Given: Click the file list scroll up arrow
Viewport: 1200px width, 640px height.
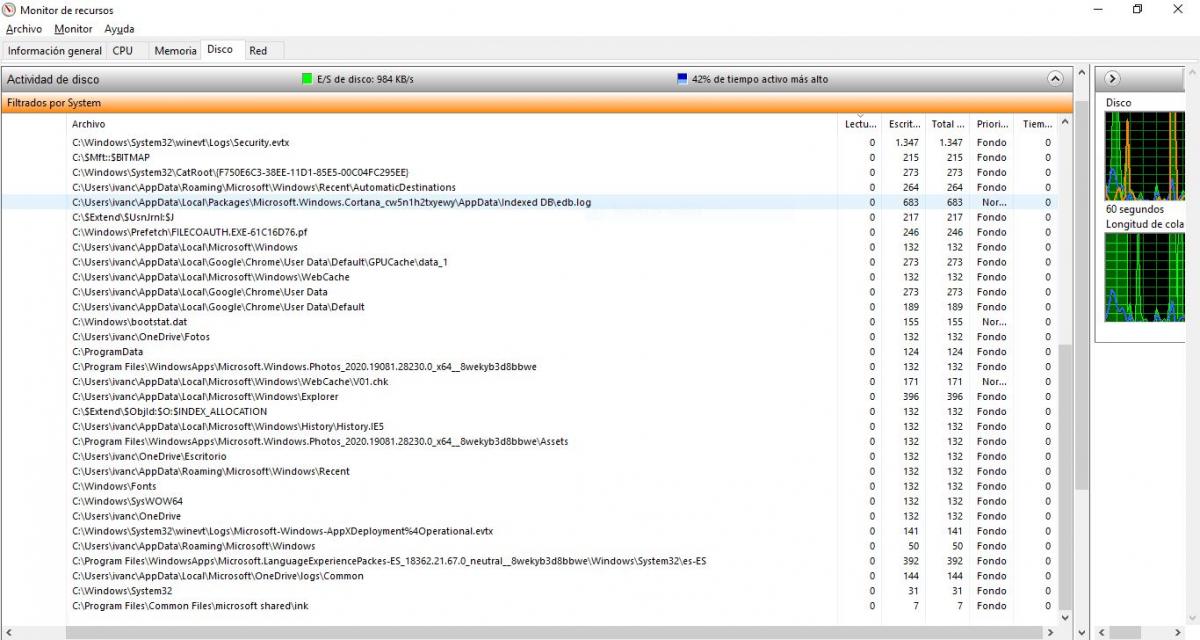Looking at the screenshot, I should [1064, 123].
